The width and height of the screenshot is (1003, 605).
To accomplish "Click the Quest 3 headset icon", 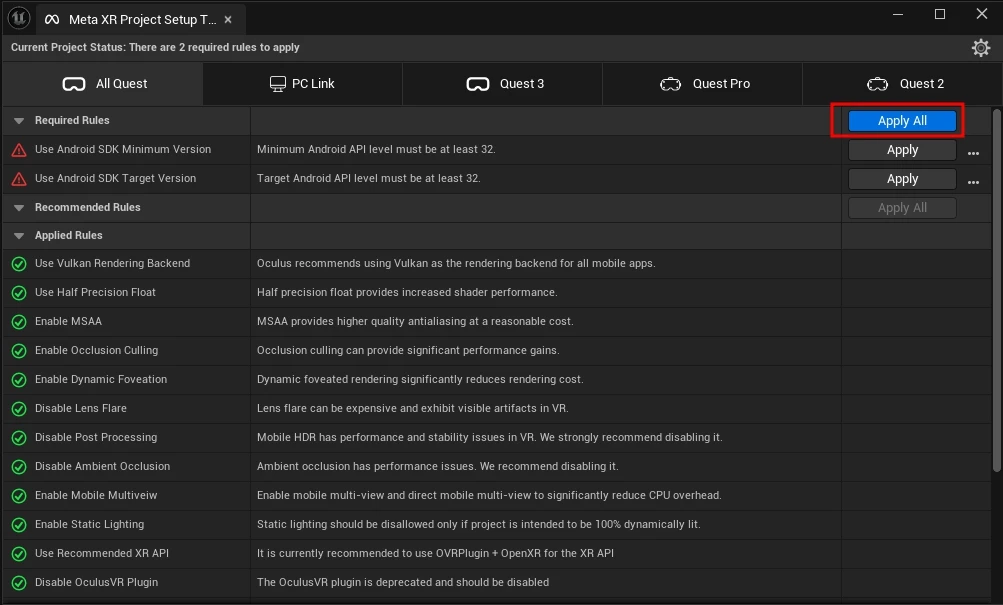I will 478,84.
